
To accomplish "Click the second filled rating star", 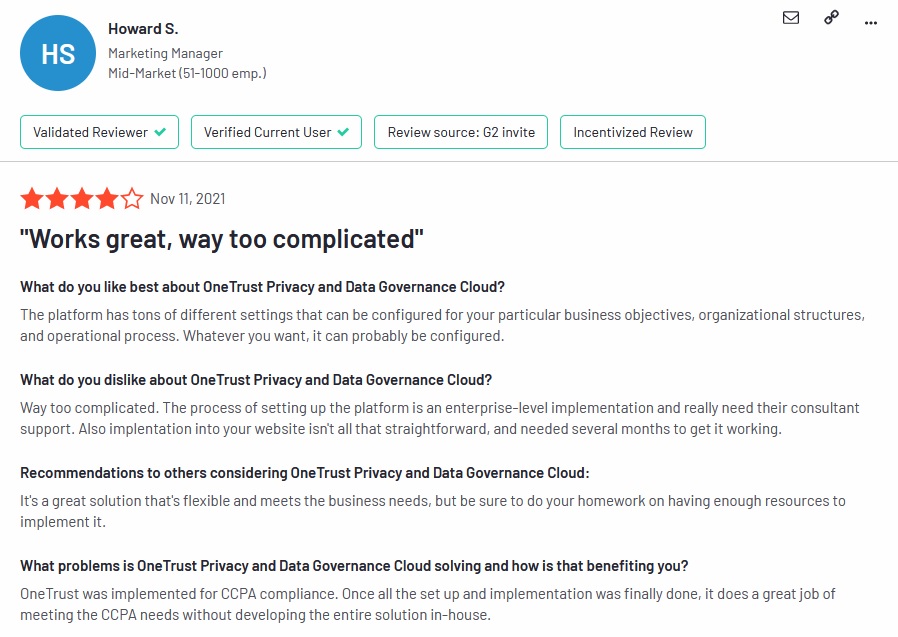I will (x=57, y=199).
